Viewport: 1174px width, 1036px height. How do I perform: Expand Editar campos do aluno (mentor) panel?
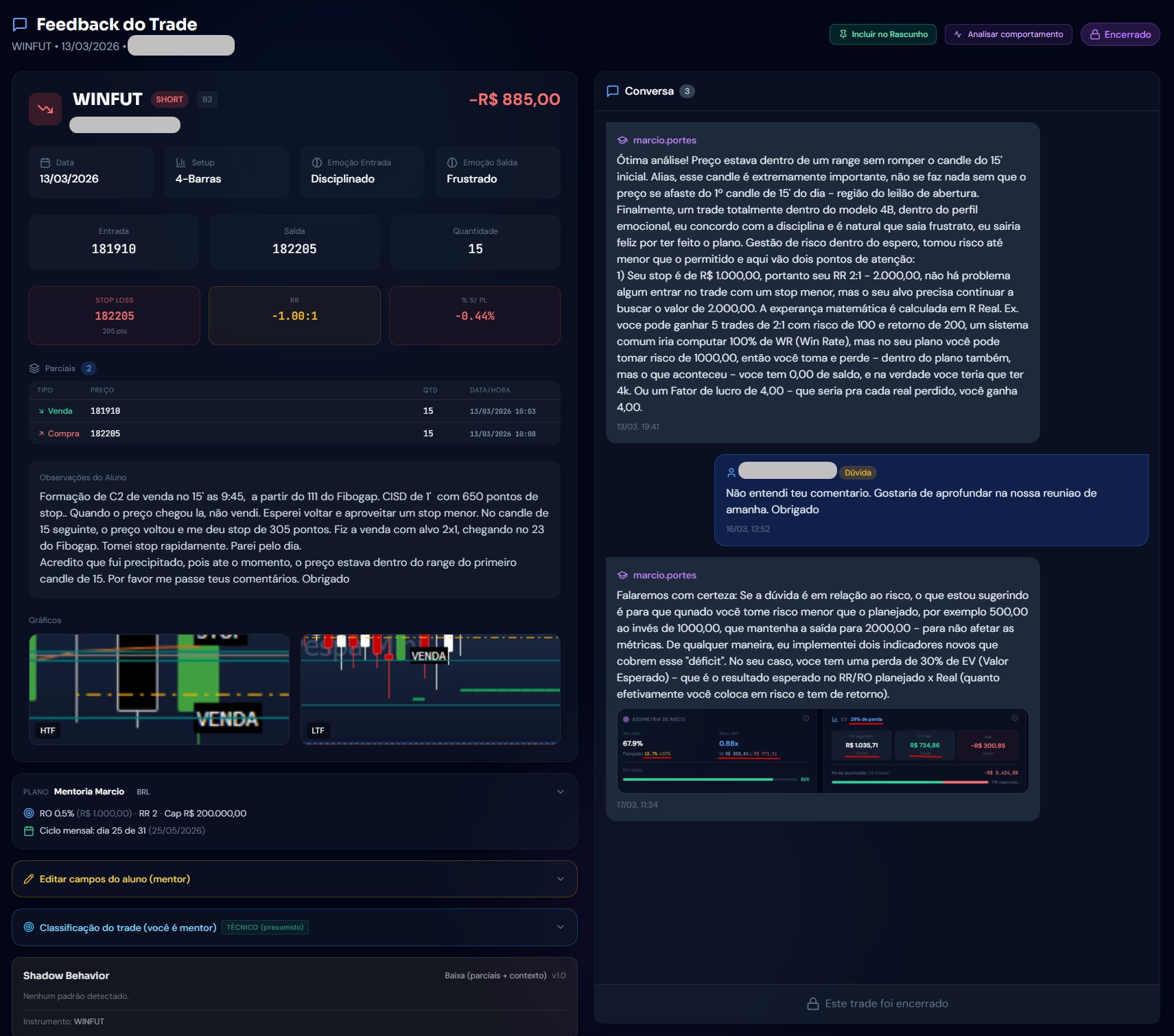294,879
